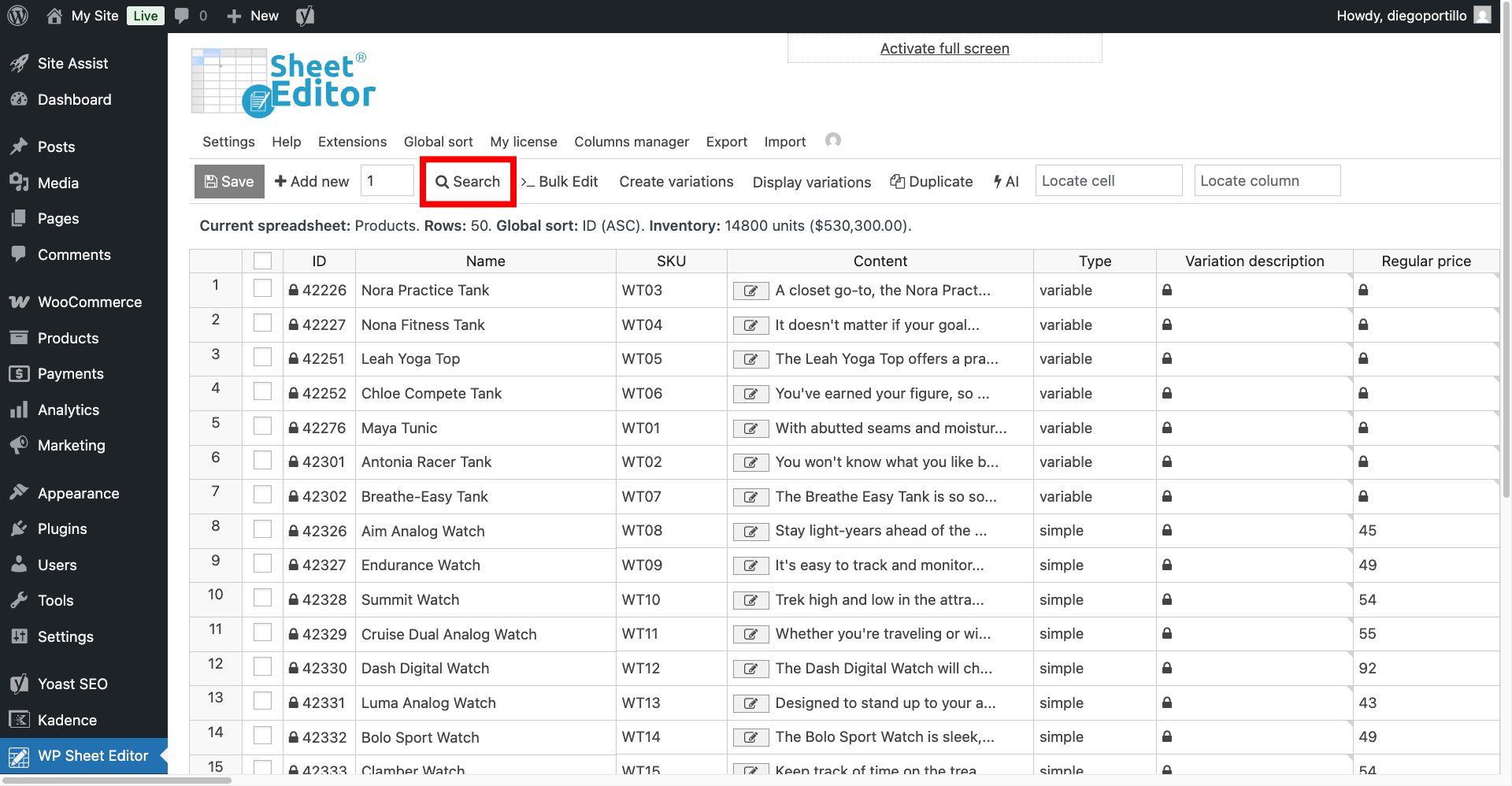Click the Duplicate toolbar button
The image size is (1512, 786).
931,181
